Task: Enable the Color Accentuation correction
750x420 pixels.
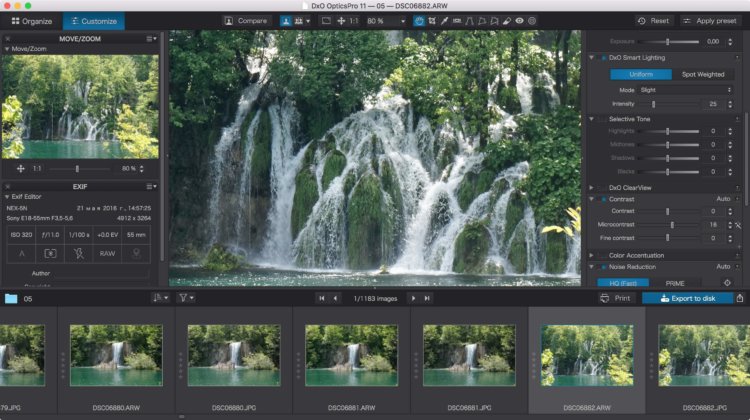Action: point(604,256)
